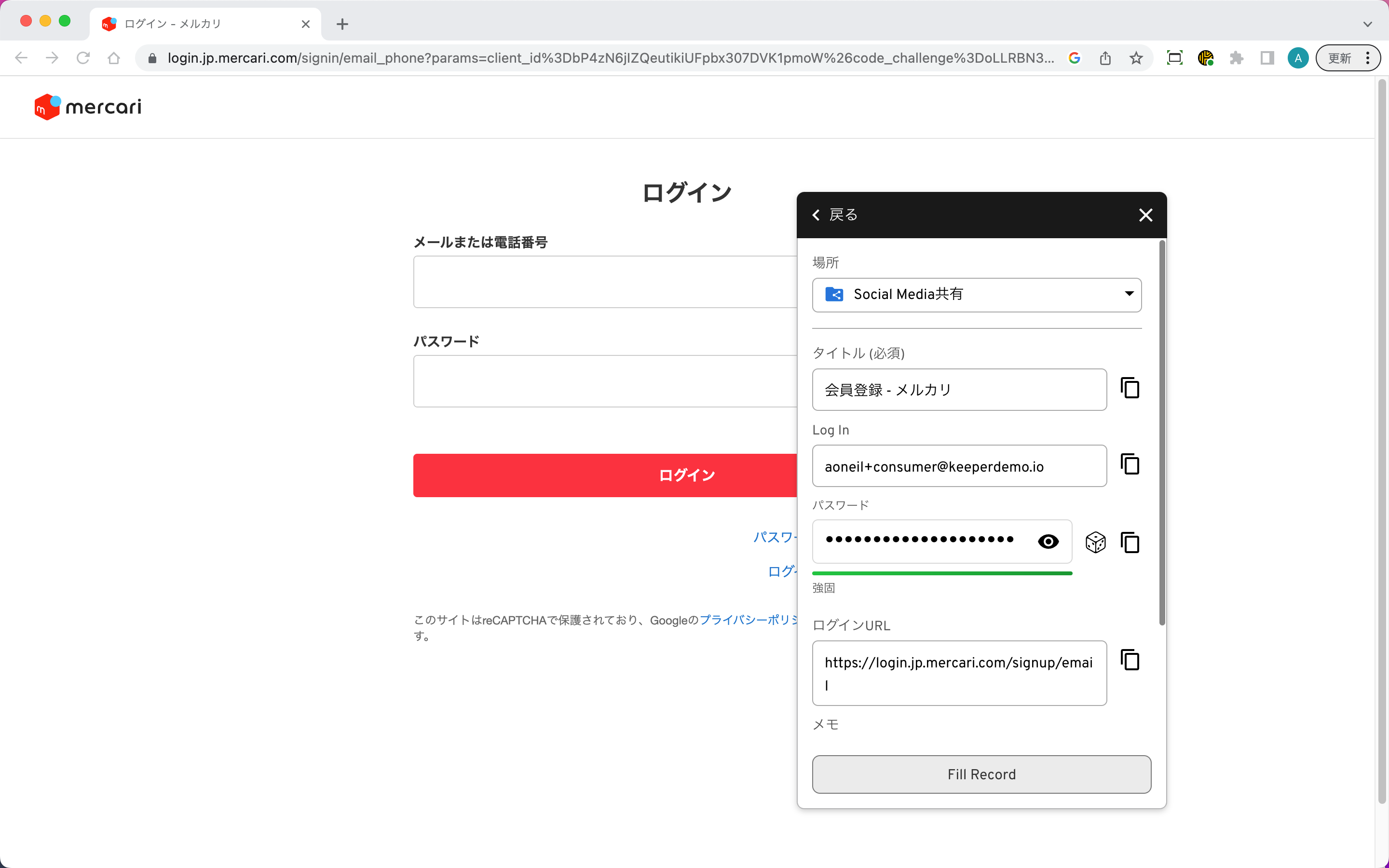Expand the Social Media共有 location dropdown
1389x868 pixels.
point(976,295)
